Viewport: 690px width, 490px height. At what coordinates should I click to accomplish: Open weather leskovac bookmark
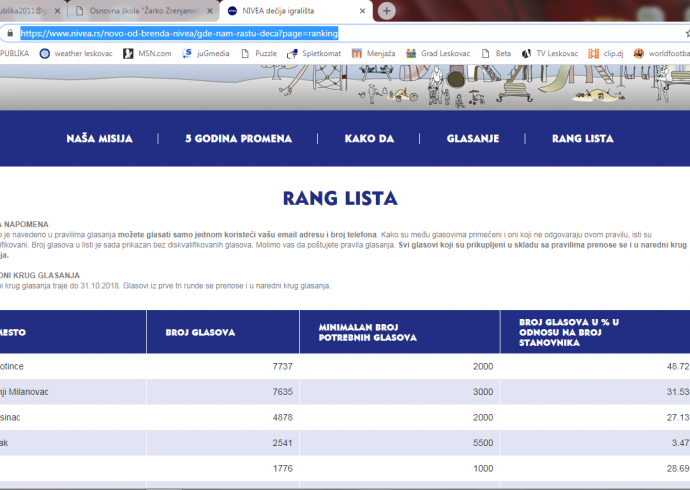[x=76, y=54]
